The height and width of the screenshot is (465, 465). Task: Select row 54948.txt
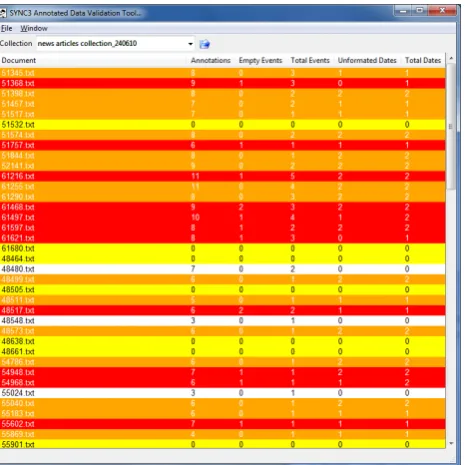223,373
